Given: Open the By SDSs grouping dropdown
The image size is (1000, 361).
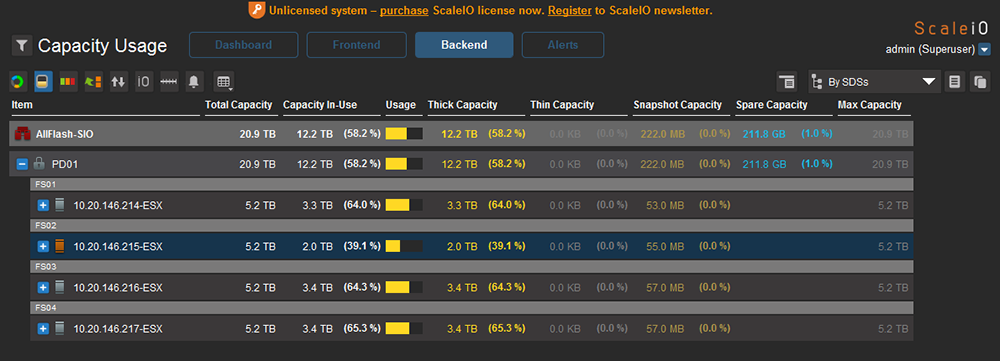Looking at the screenshot, I should click(874, 82).
